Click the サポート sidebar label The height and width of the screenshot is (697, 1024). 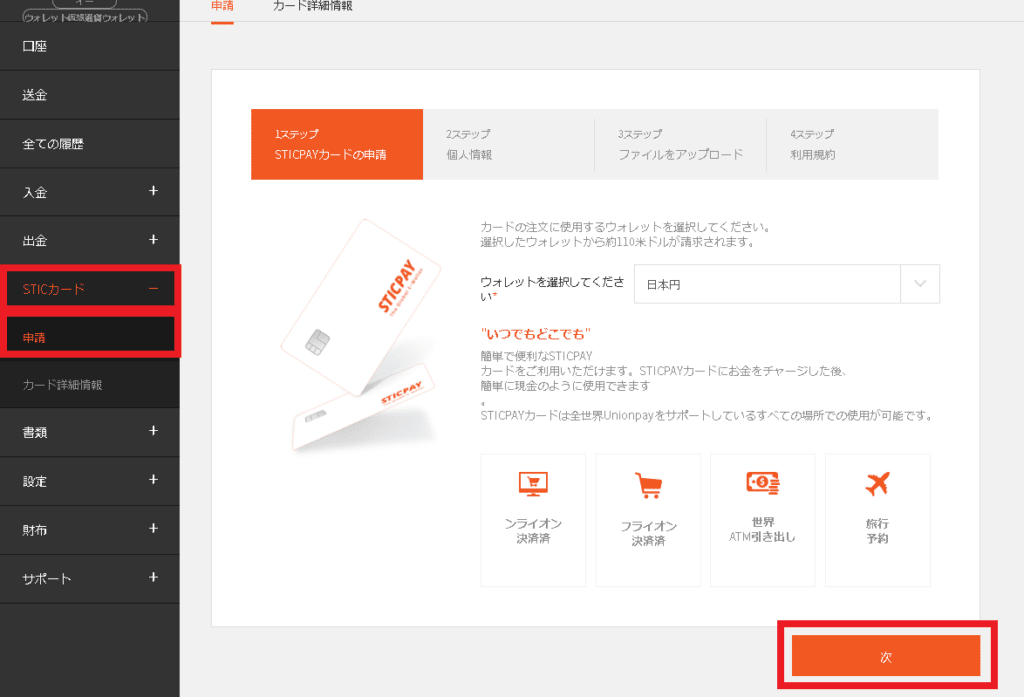46,579
